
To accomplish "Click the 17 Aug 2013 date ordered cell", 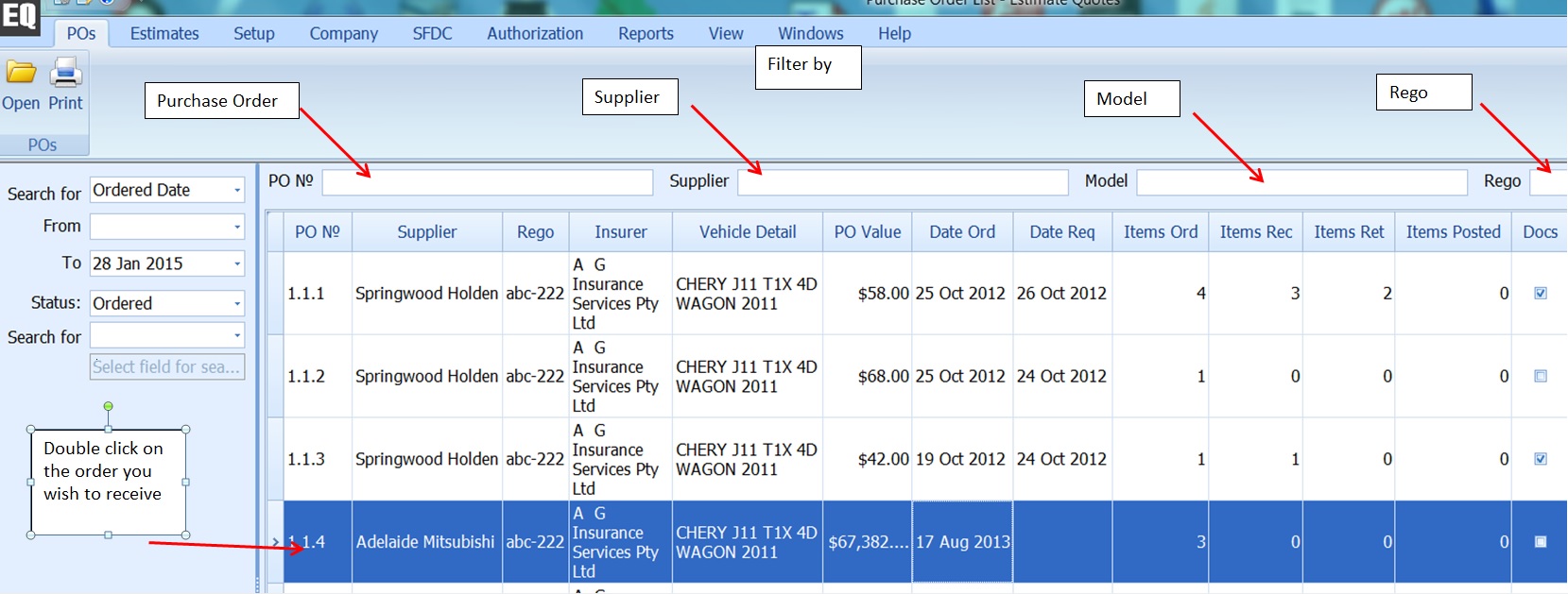I will coord(962,542).
